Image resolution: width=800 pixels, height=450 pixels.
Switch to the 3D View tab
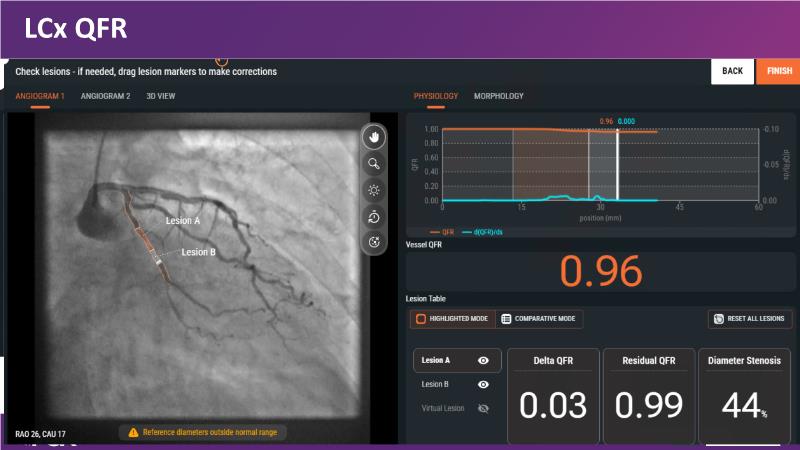161,96
